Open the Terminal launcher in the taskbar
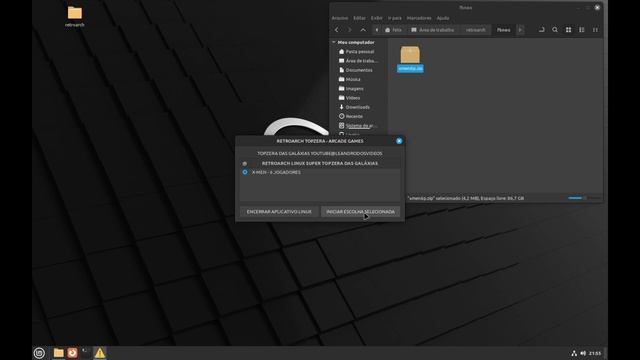Image resolution: width=640 pixels, height=360 pixels. [86, 353]
